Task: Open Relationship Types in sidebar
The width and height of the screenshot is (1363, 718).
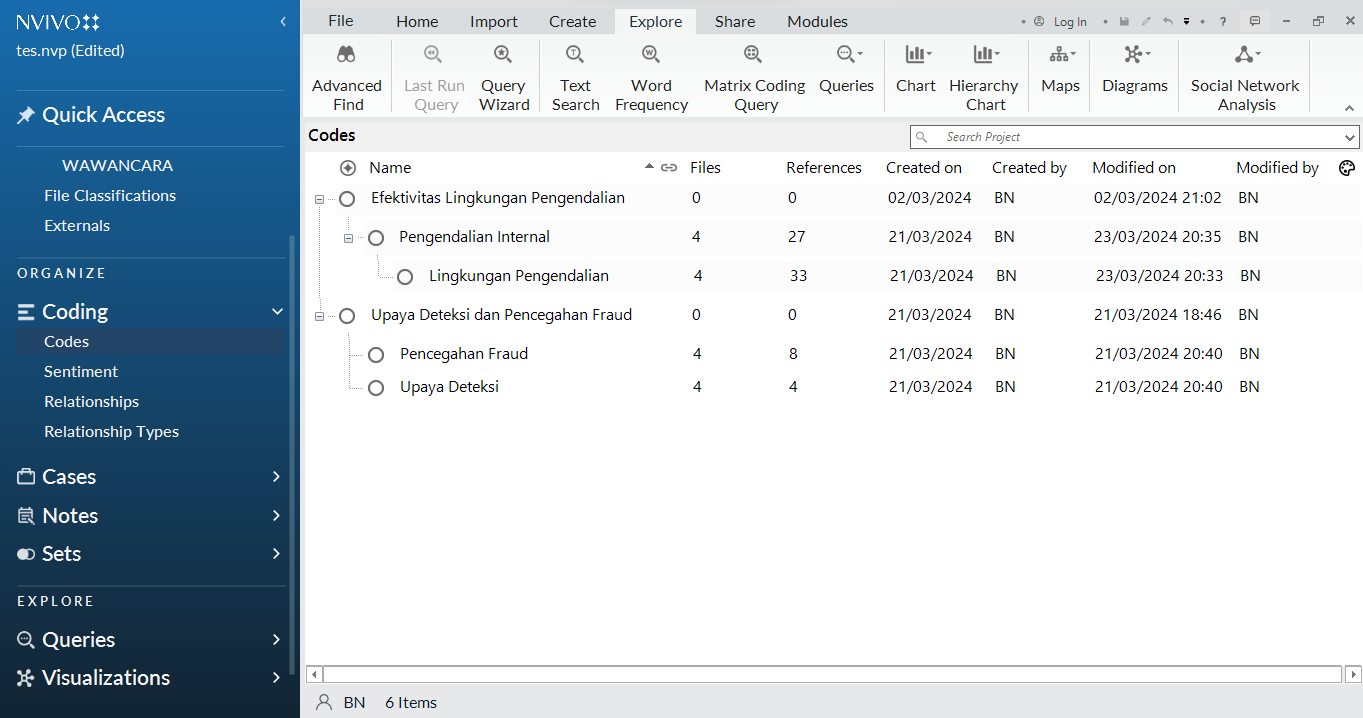Action: pyautogui.click(x=111, y=432)
